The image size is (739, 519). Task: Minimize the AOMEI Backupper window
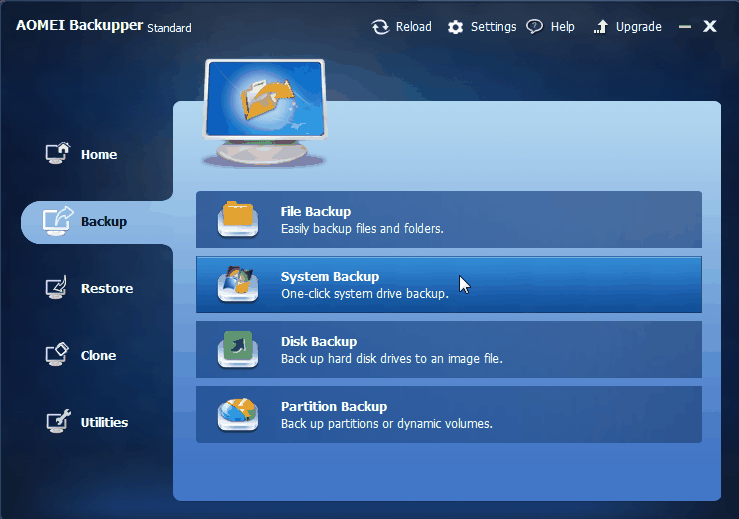click(685, 27)
